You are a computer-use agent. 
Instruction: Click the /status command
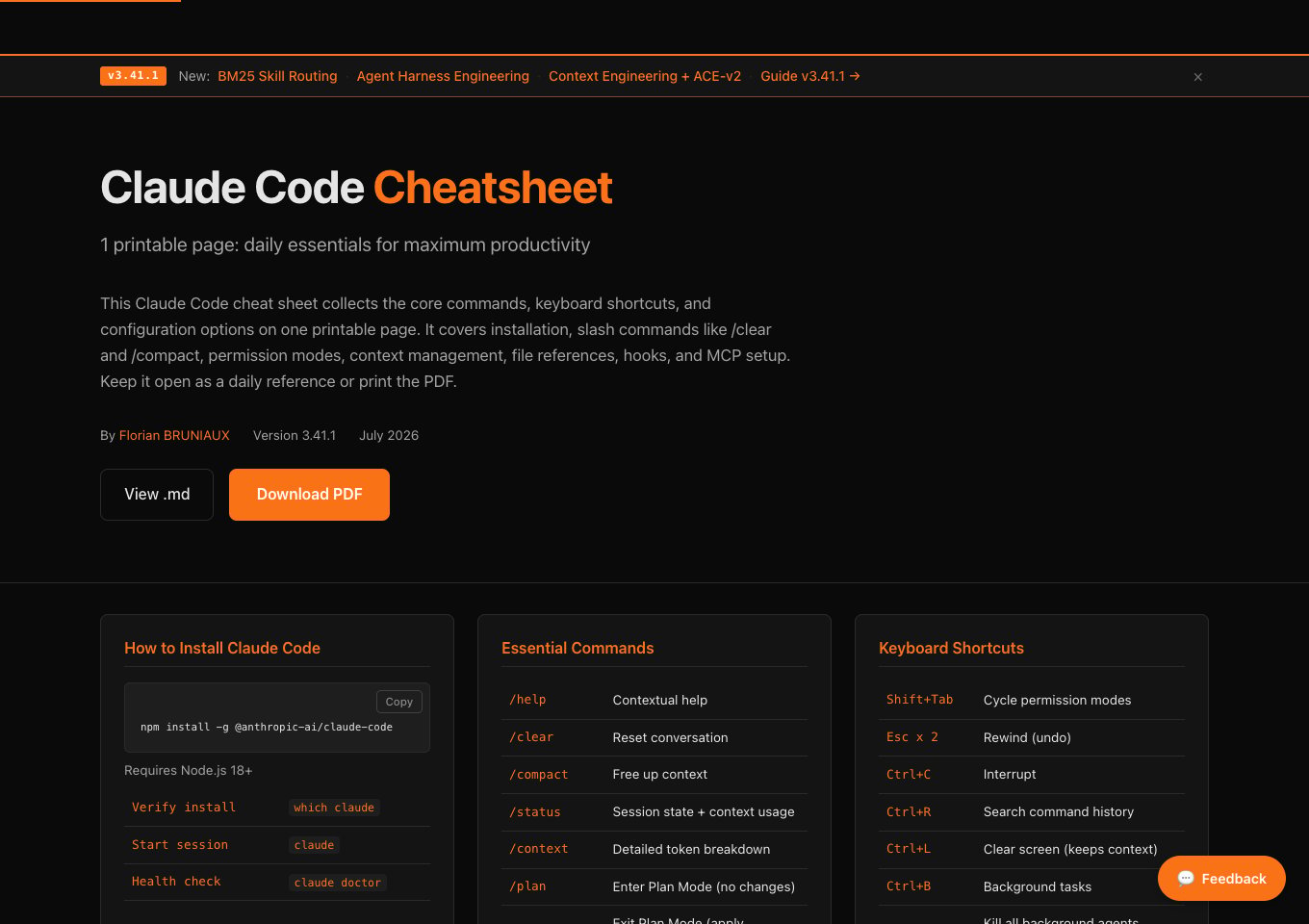[x=535, y=811]
